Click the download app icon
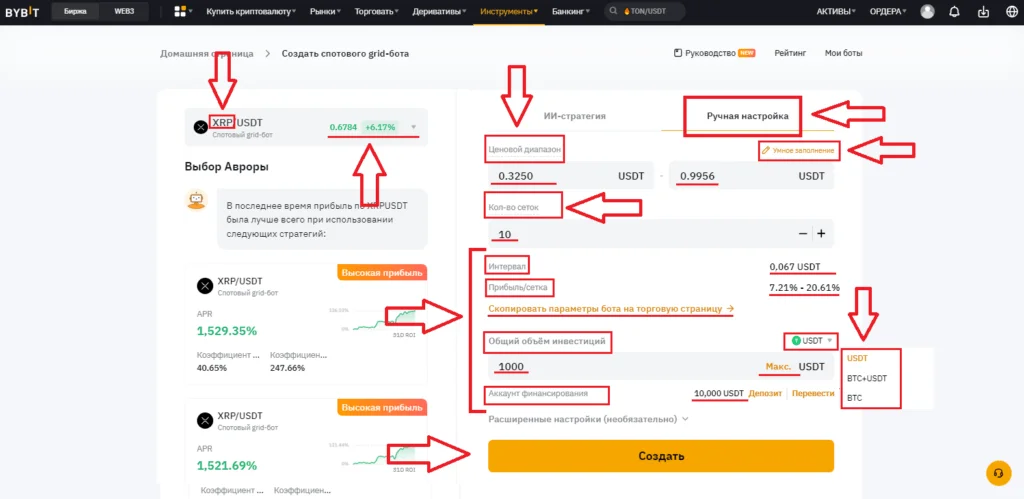 [x=983, y=11]
